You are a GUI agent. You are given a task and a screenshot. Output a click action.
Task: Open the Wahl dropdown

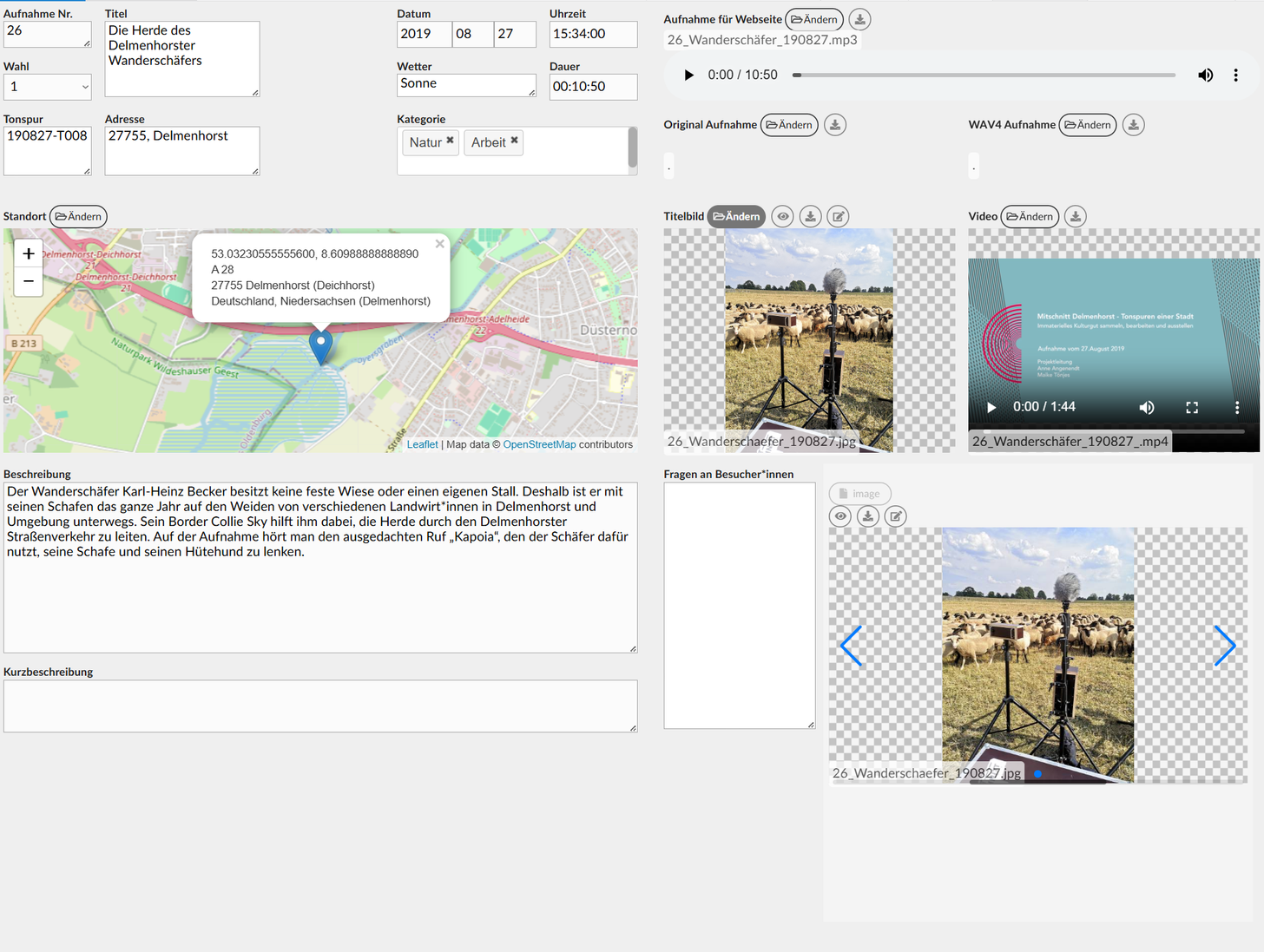tap(48, 87)
